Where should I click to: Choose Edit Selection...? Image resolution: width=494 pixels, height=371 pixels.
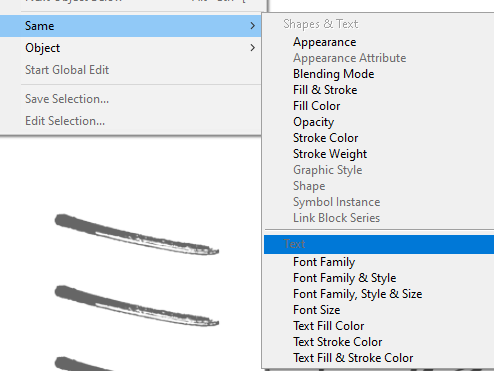65,121
